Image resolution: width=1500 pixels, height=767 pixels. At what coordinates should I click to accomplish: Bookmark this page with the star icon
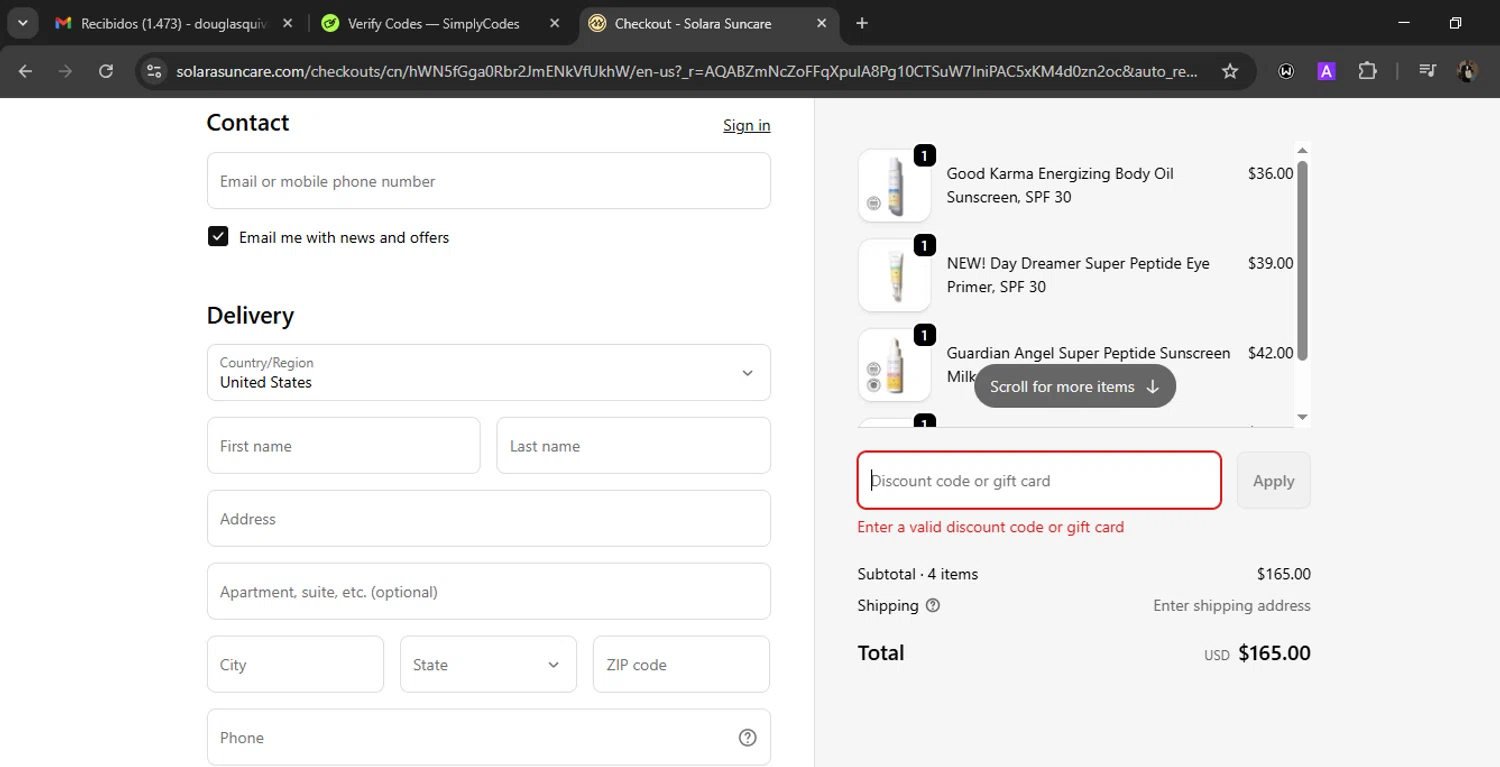pos(1230,71)
